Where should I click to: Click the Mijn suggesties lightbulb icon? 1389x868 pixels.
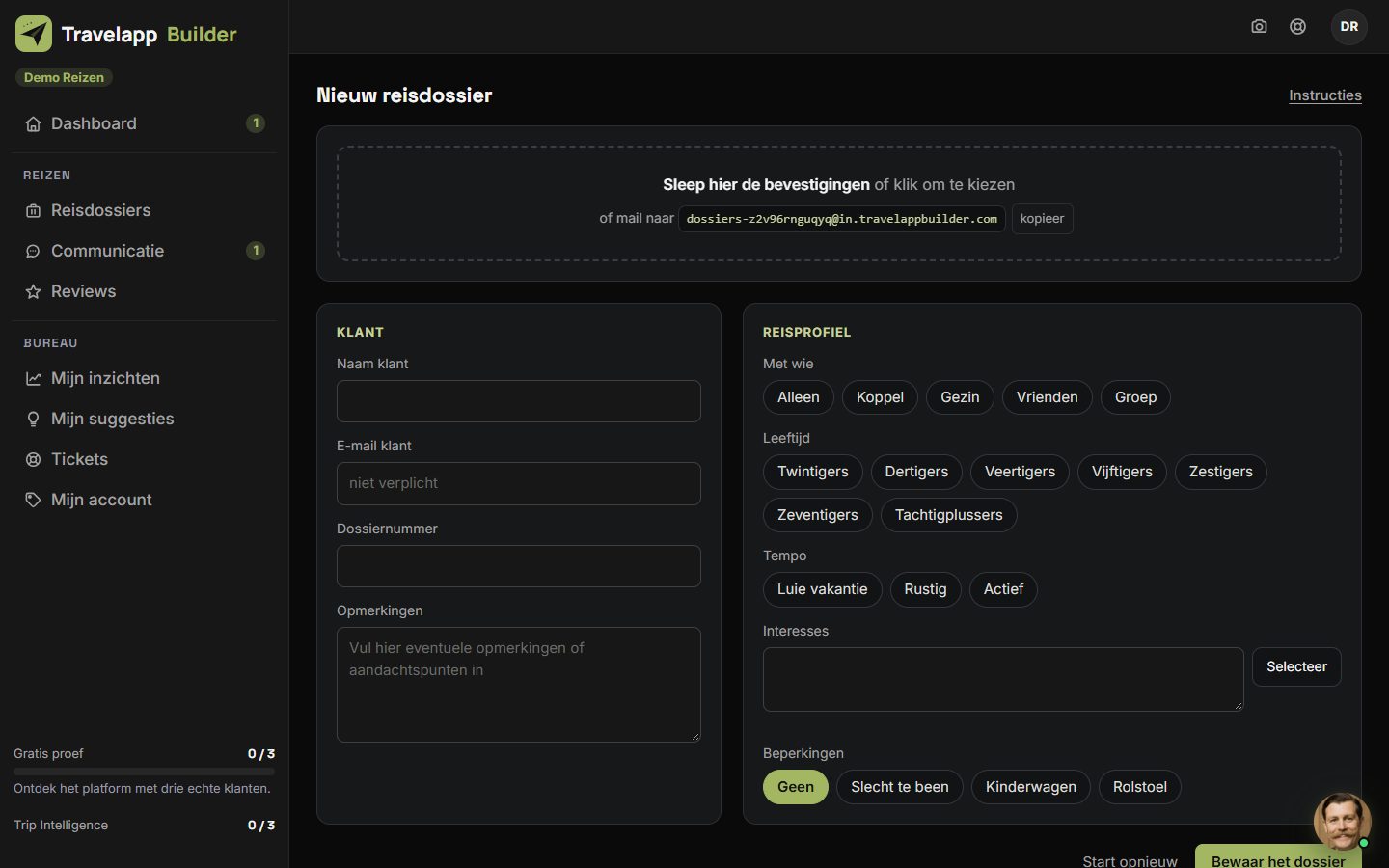pos(33,419)
